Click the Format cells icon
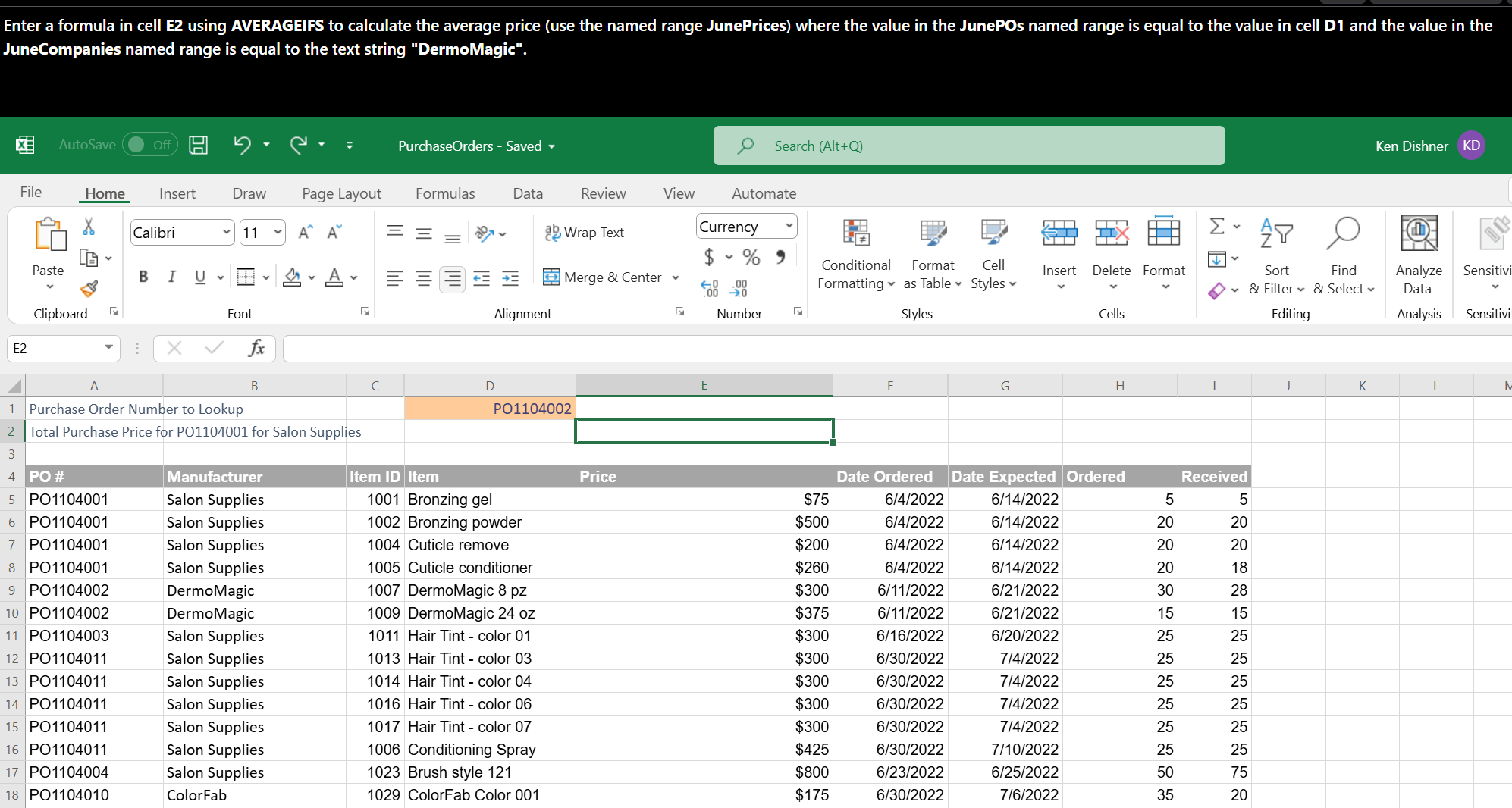Viewport: 1512px width, 808px height. tap(1164, 231)
